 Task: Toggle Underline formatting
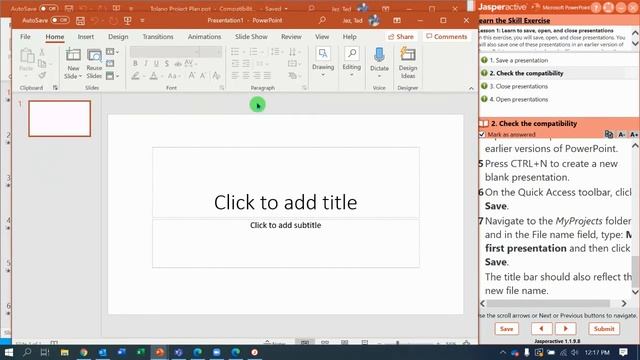(x=156, y=64)
